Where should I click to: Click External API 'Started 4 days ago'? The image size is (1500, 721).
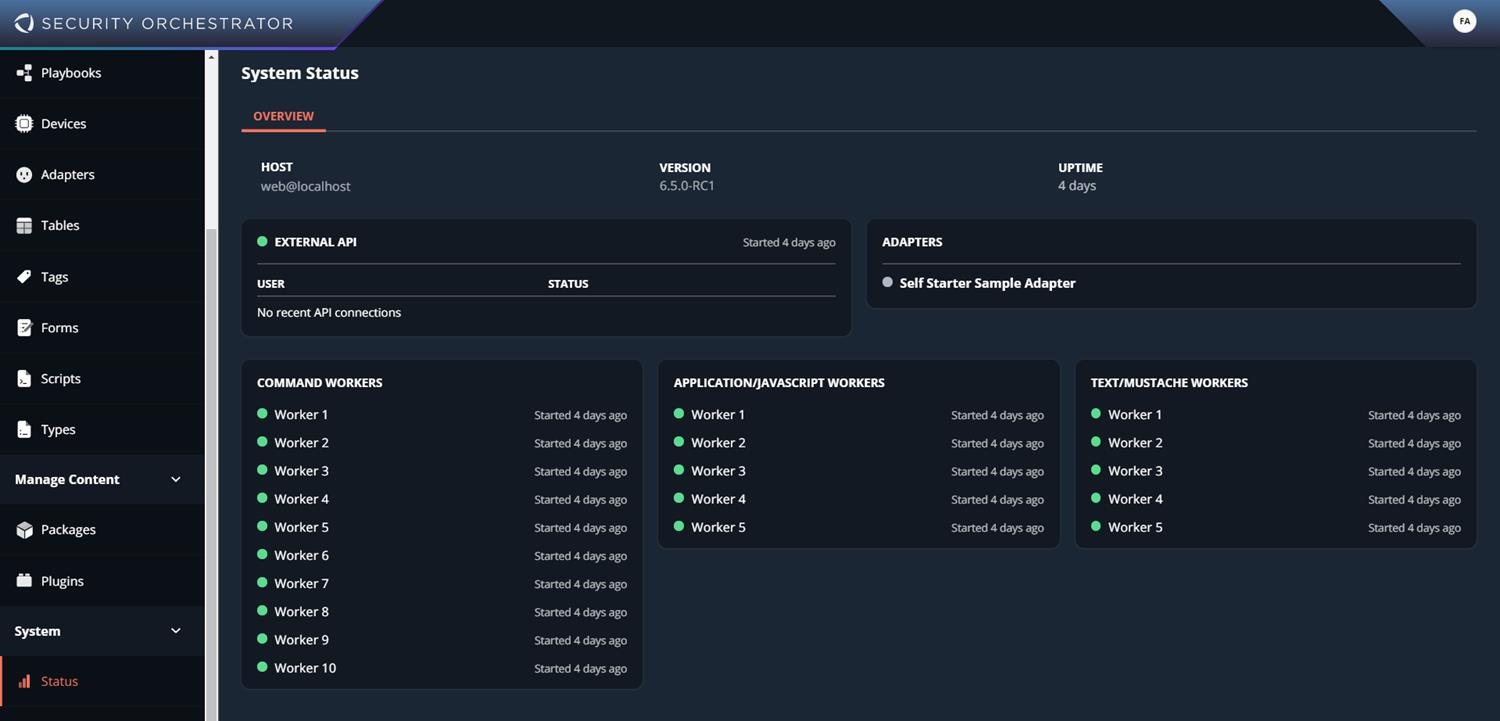coord(789,243)
